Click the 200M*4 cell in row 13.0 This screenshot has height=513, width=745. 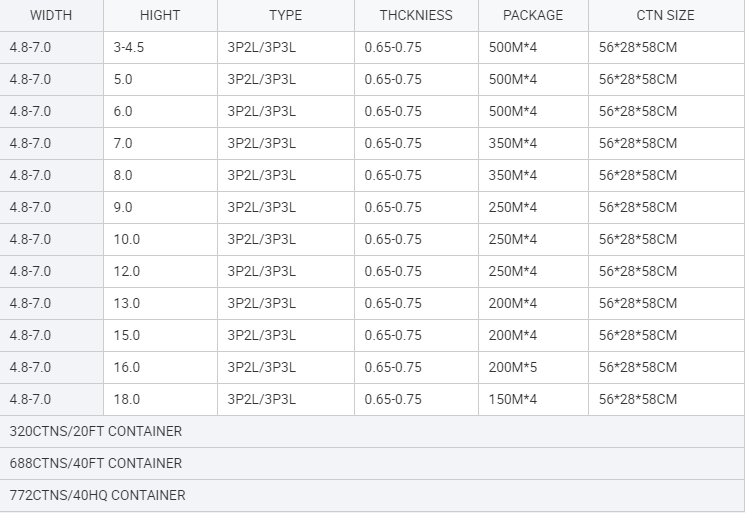coord(533,304)
